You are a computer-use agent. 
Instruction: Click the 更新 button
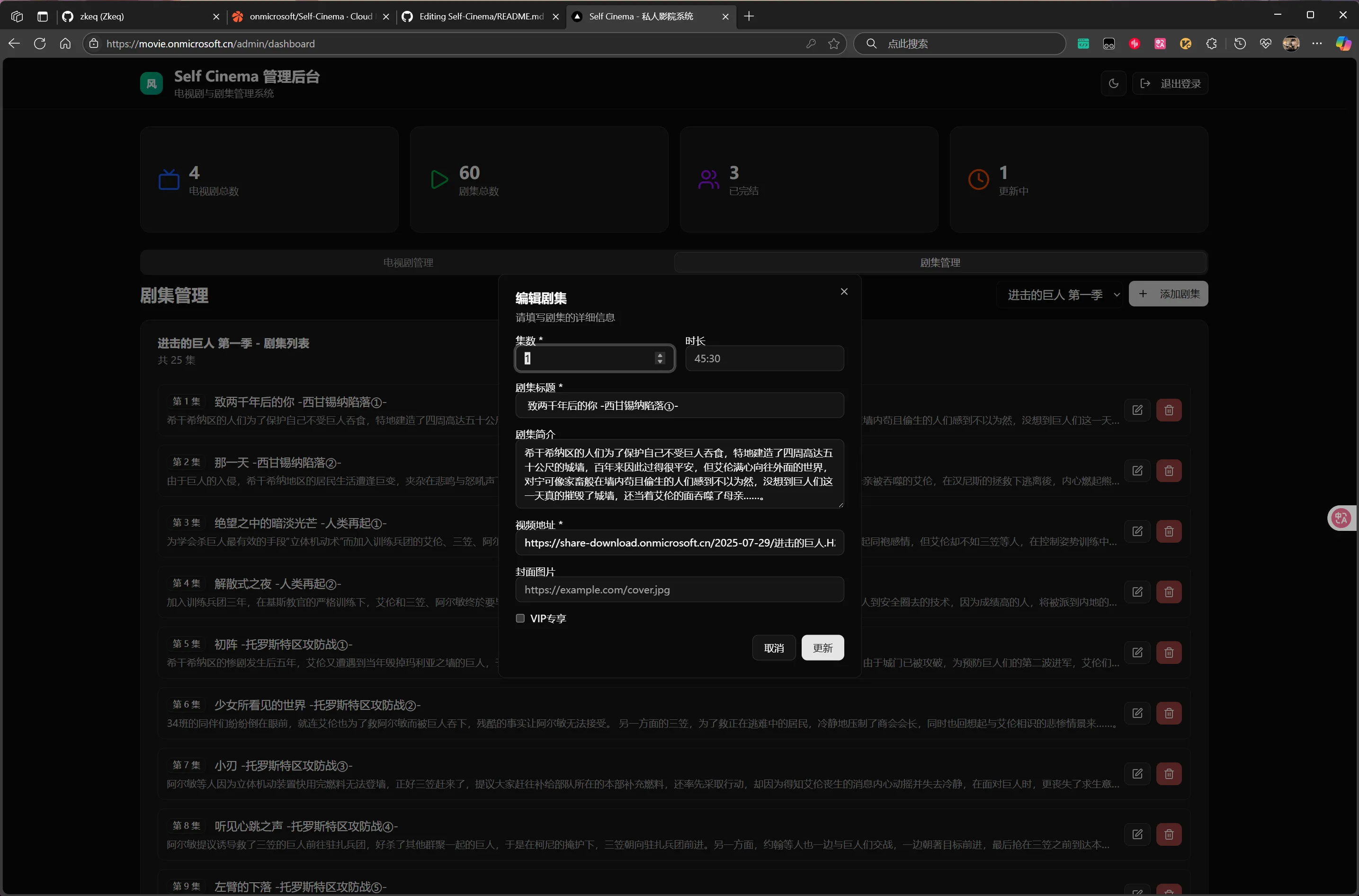[822, 647]
